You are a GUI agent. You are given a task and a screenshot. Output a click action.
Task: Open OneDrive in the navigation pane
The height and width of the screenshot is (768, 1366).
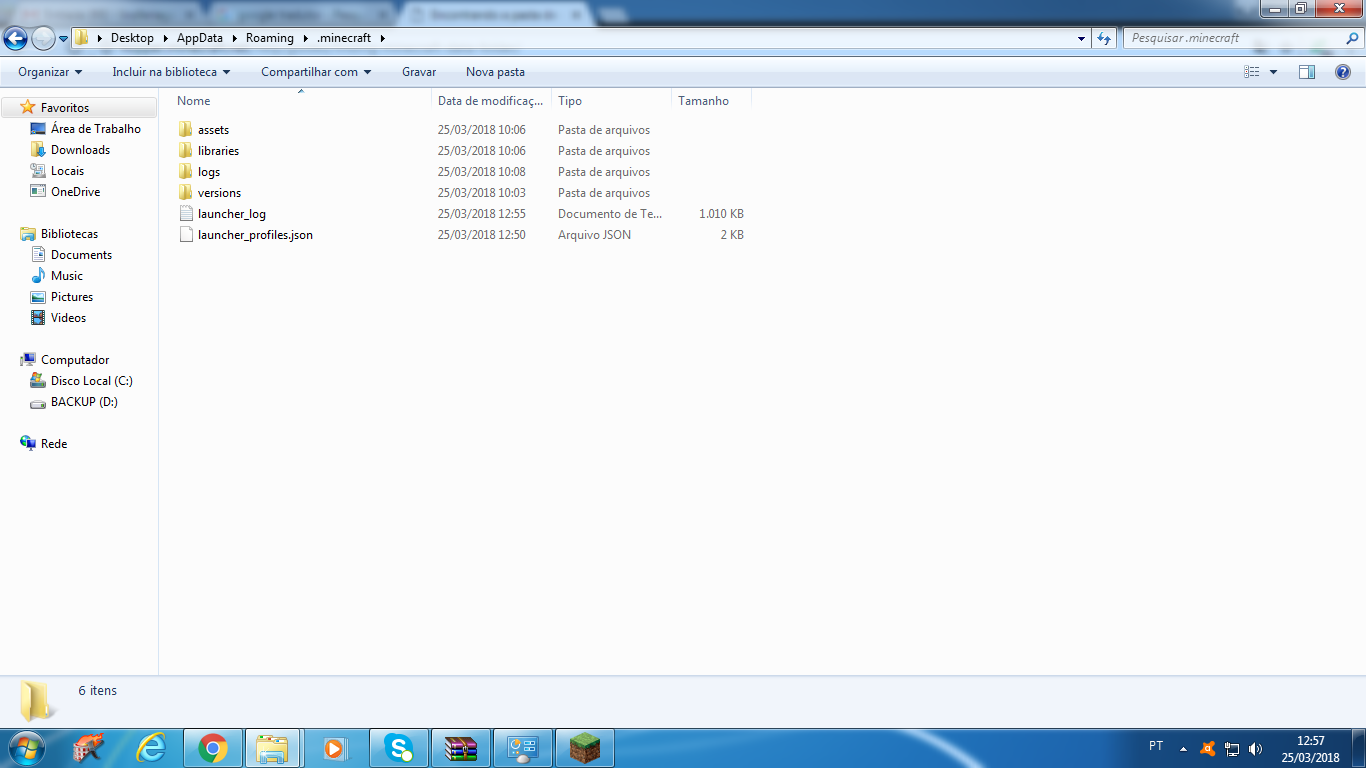pyautogui.click(x=76, y=192)
